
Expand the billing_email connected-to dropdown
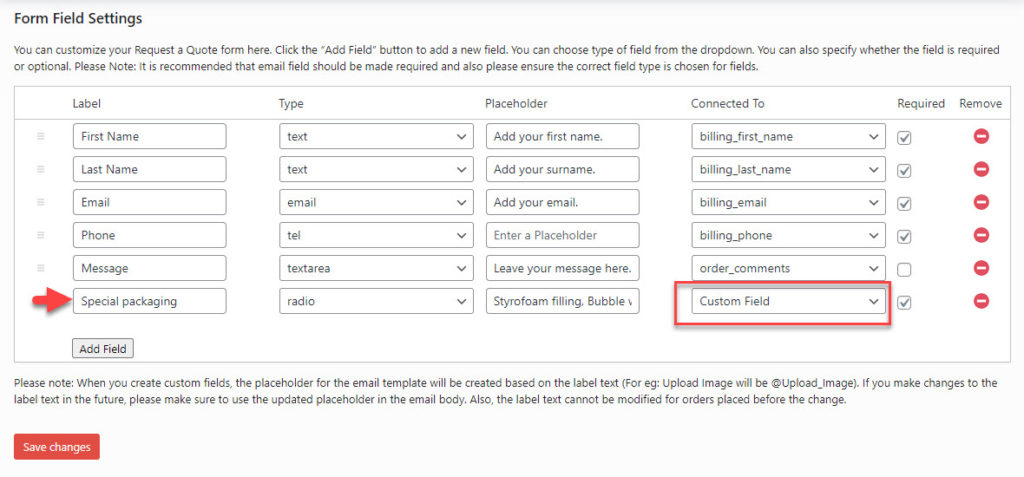(x=788, y=203)
